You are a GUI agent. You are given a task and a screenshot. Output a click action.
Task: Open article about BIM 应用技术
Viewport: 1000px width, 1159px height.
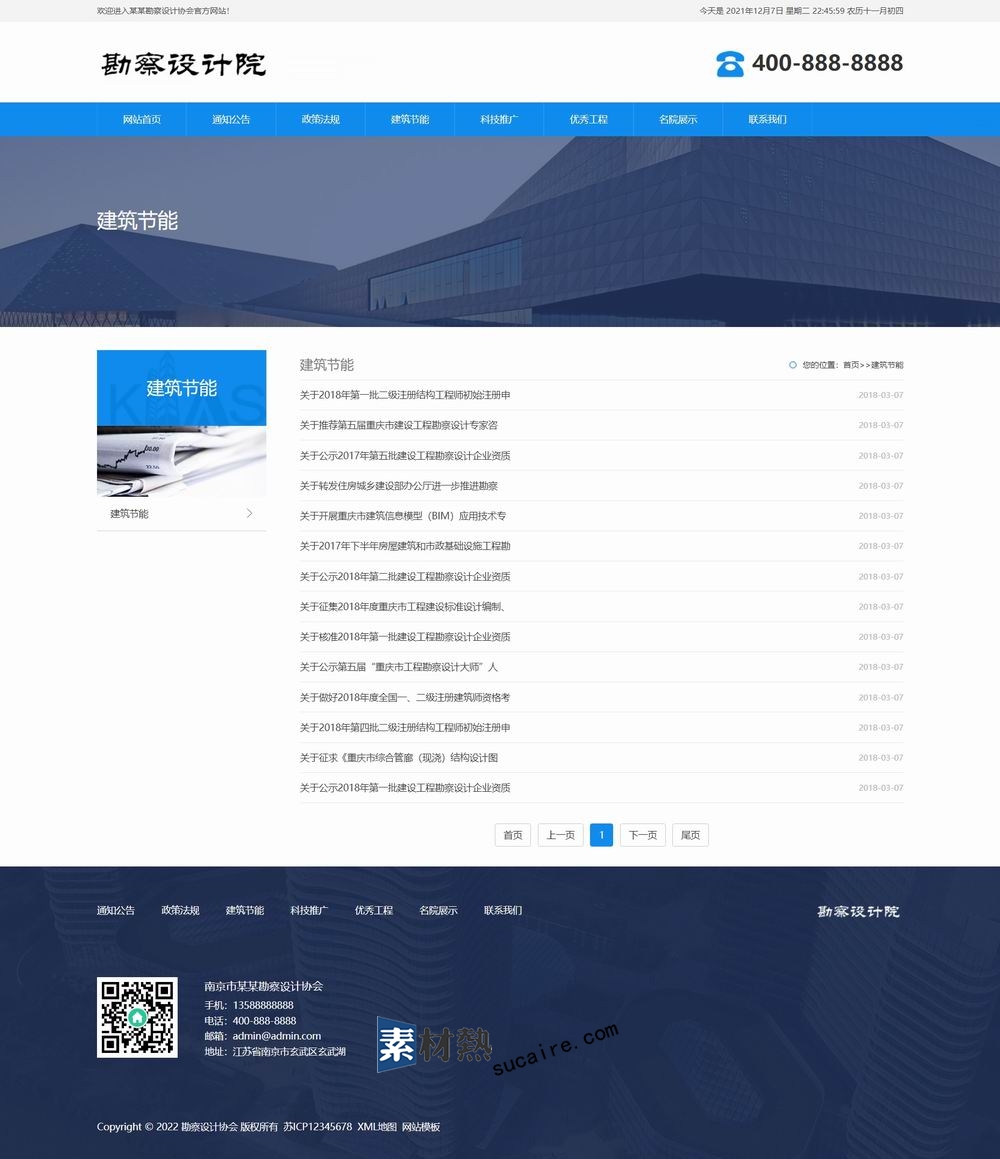coord(403,516)
